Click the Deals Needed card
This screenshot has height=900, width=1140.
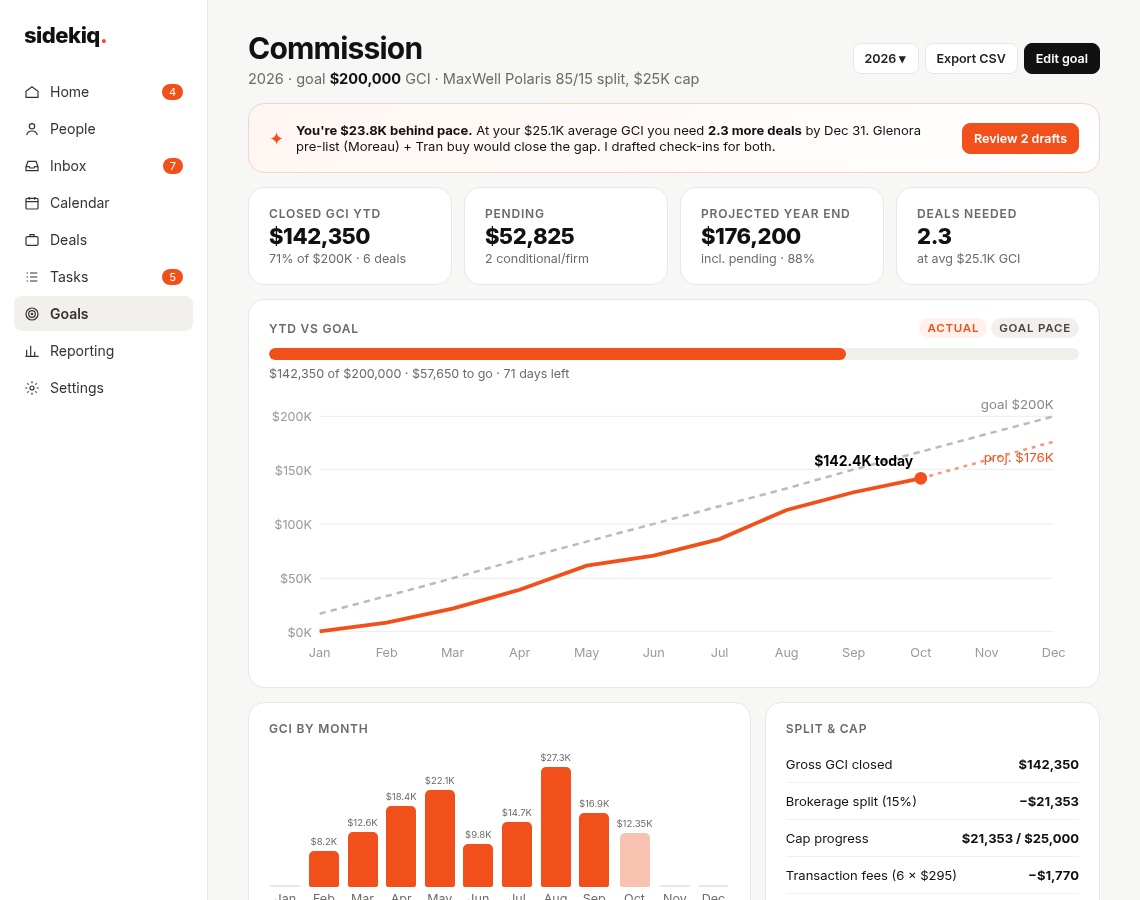[998, 236]
